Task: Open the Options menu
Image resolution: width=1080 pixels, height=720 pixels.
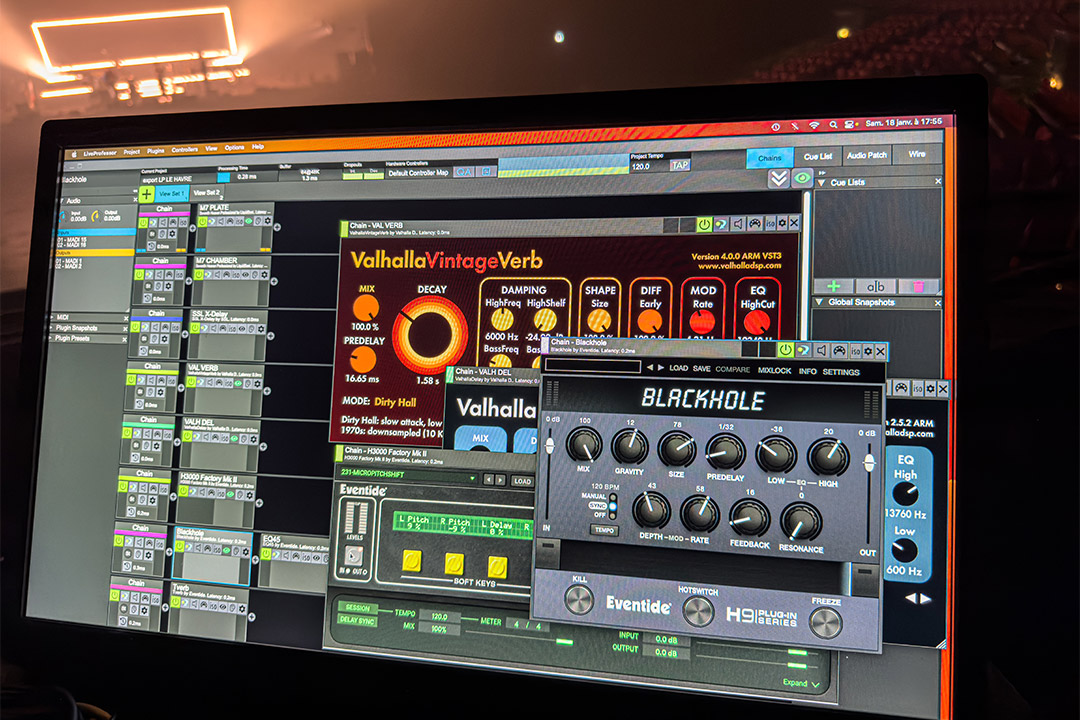Action: 234,147
